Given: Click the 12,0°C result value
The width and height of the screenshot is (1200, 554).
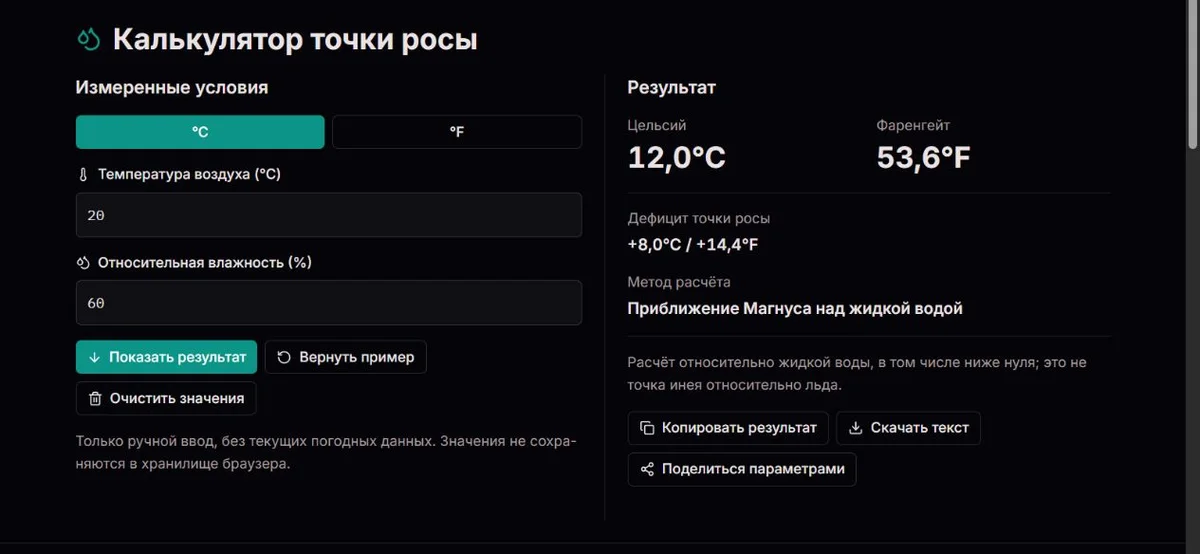Looking at the screenshot, I should tap(677, 157).
